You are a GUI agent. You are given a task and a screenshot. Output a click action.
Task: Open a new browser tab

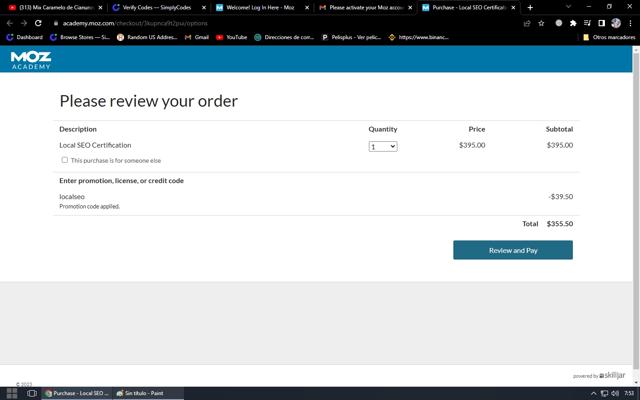[530, 7]
